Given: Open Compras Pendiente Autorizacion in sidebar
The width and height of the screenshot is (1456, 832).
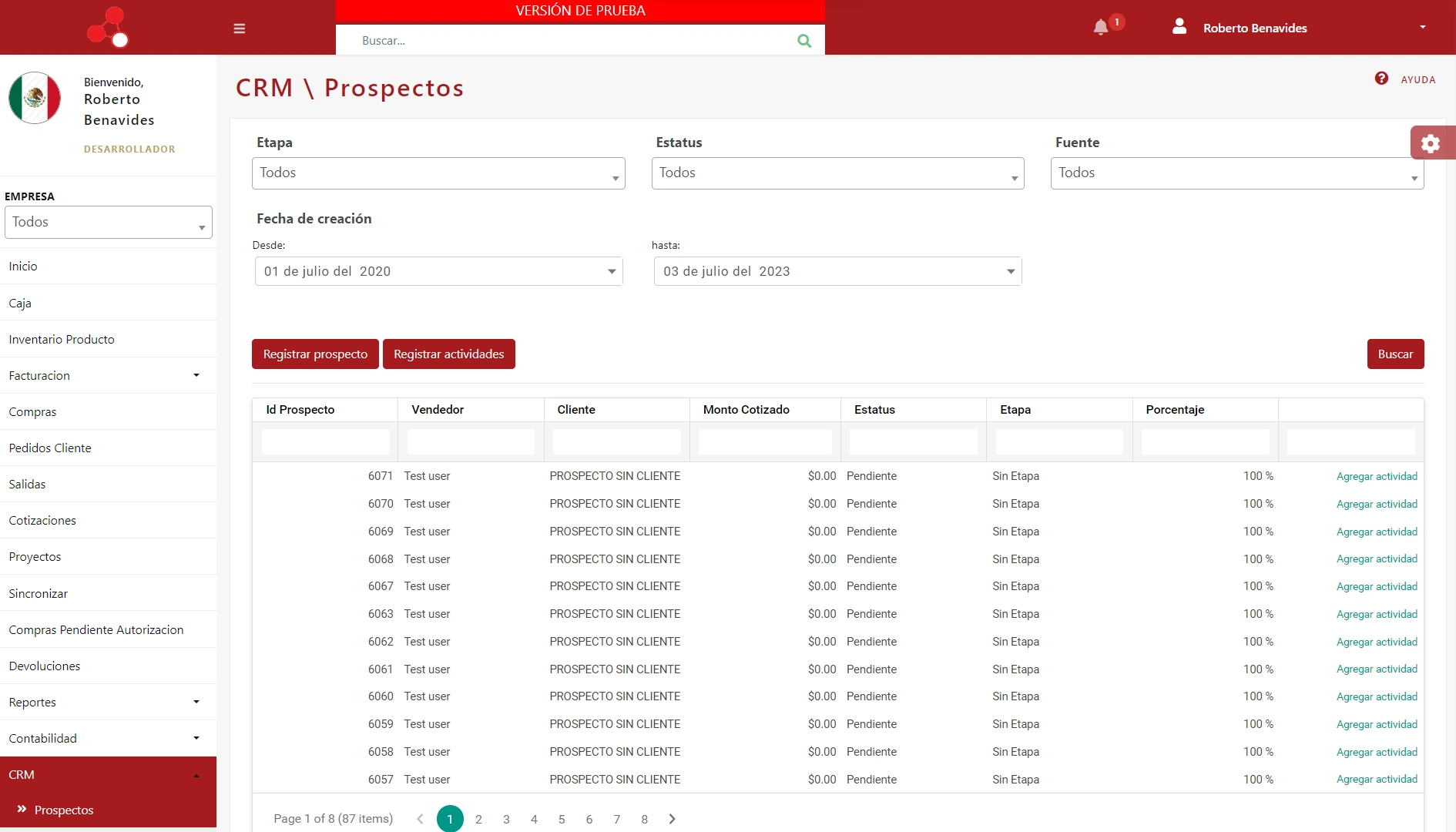Looking at the screenshot, I should point(108,629).
